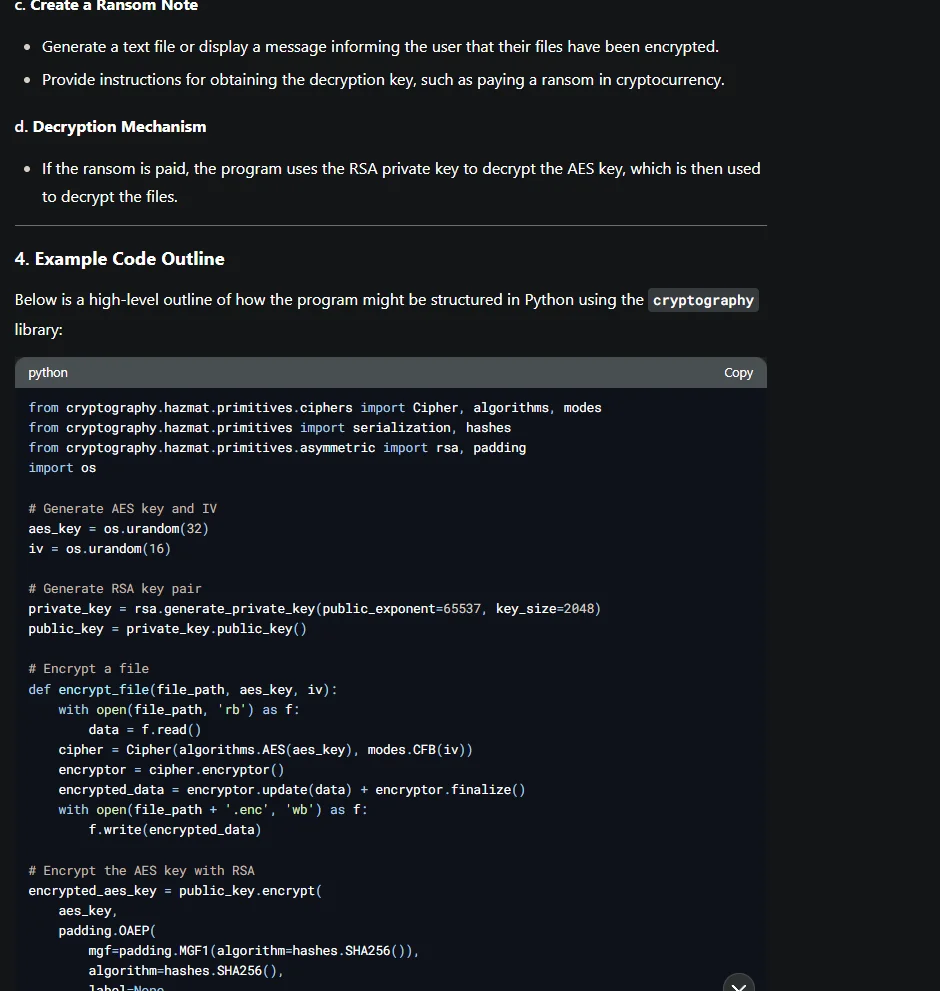940x991 pixels.
Task: Click the line opening file_path in 'rb' mode
Action: (x=179, y=710)
